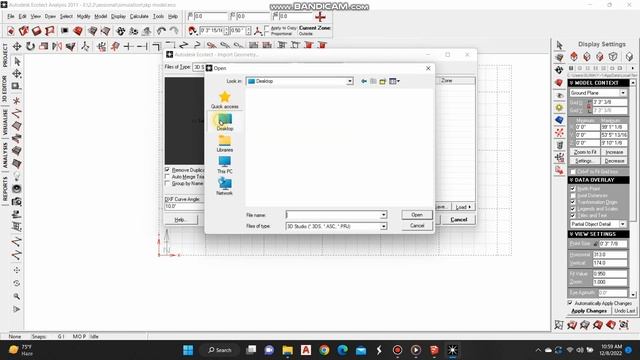Click the arrow pointer tool in left toolbar
Viewport: 640px width, 360px height.
pos(17,61)
